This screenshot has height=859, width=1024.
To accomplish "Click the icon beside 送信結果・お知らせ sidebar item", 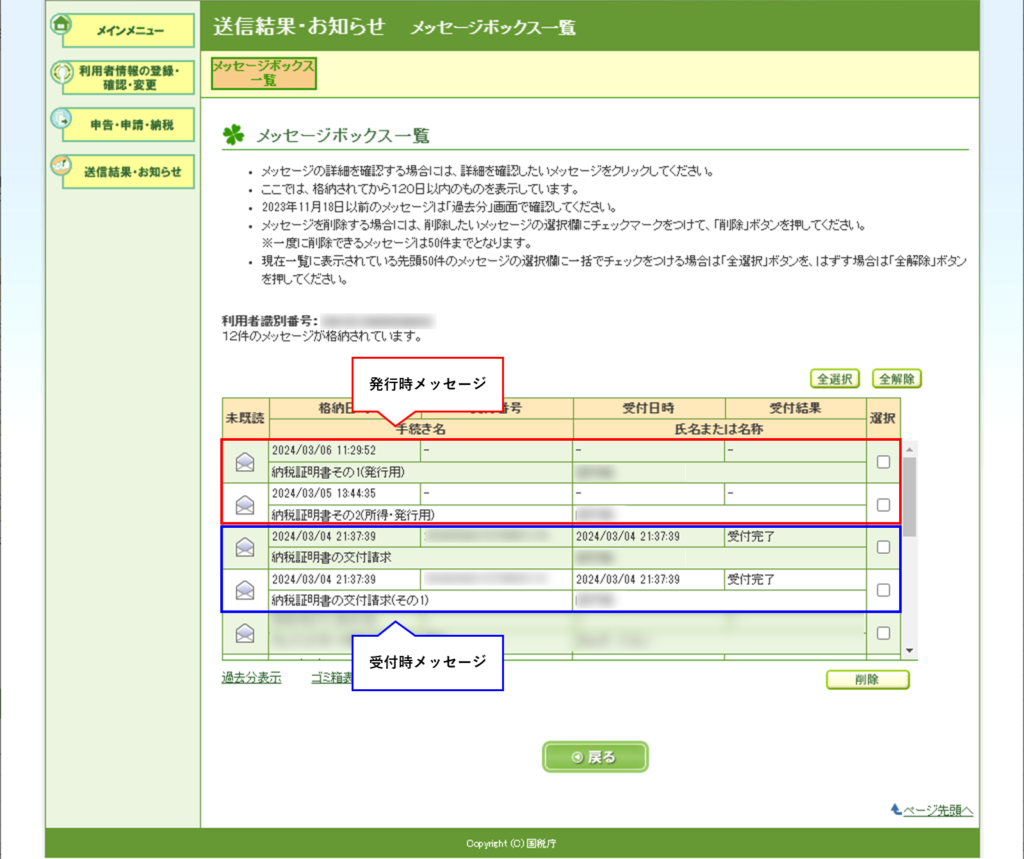I will pyautogui.click(x=62, y=165).
